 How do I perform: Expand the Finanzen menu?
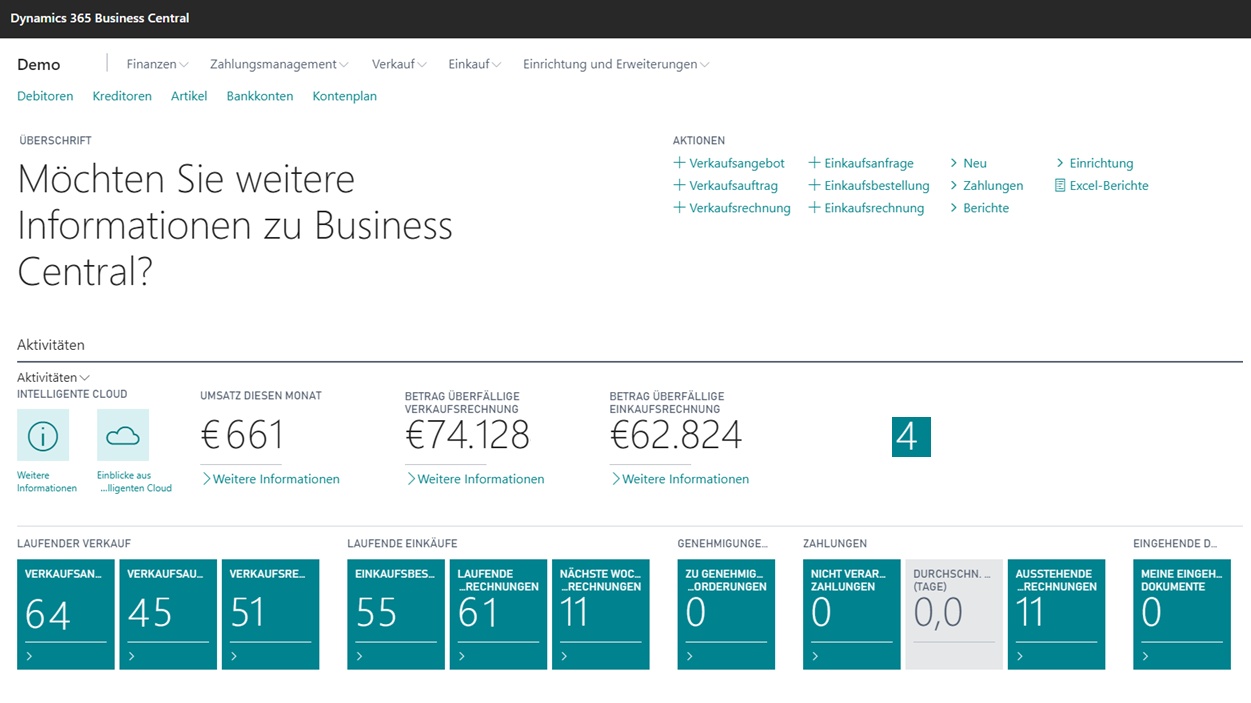157,64
